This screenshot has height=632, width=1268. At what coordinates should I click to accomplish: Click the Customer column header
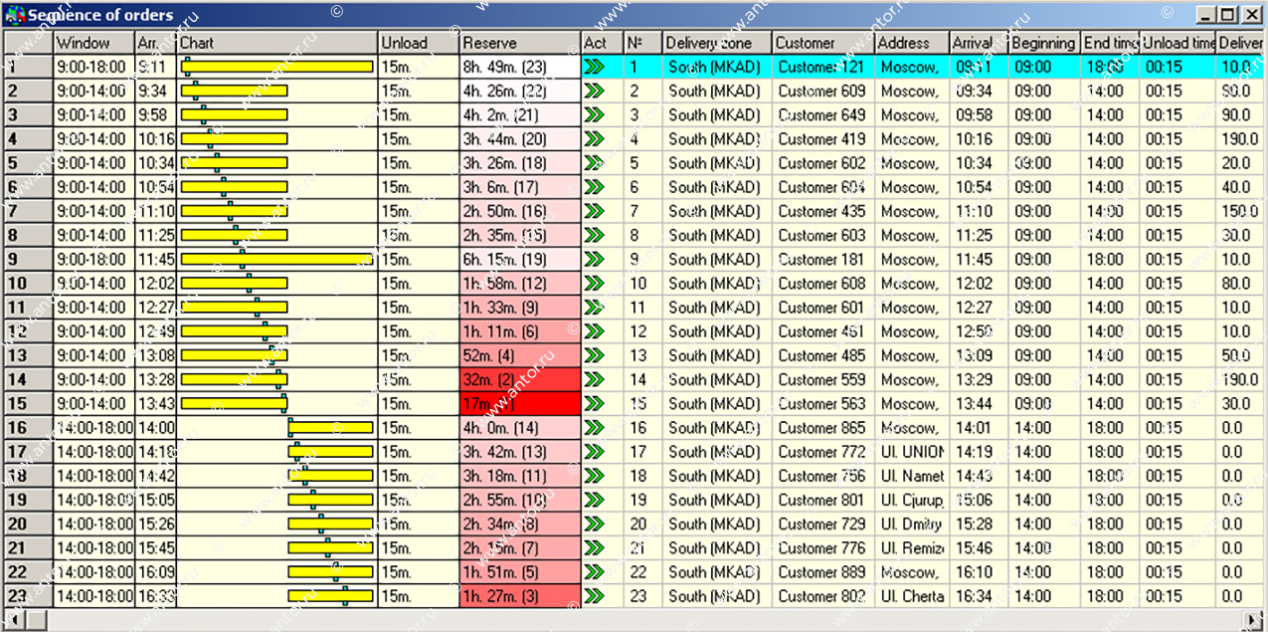point(823,43)
